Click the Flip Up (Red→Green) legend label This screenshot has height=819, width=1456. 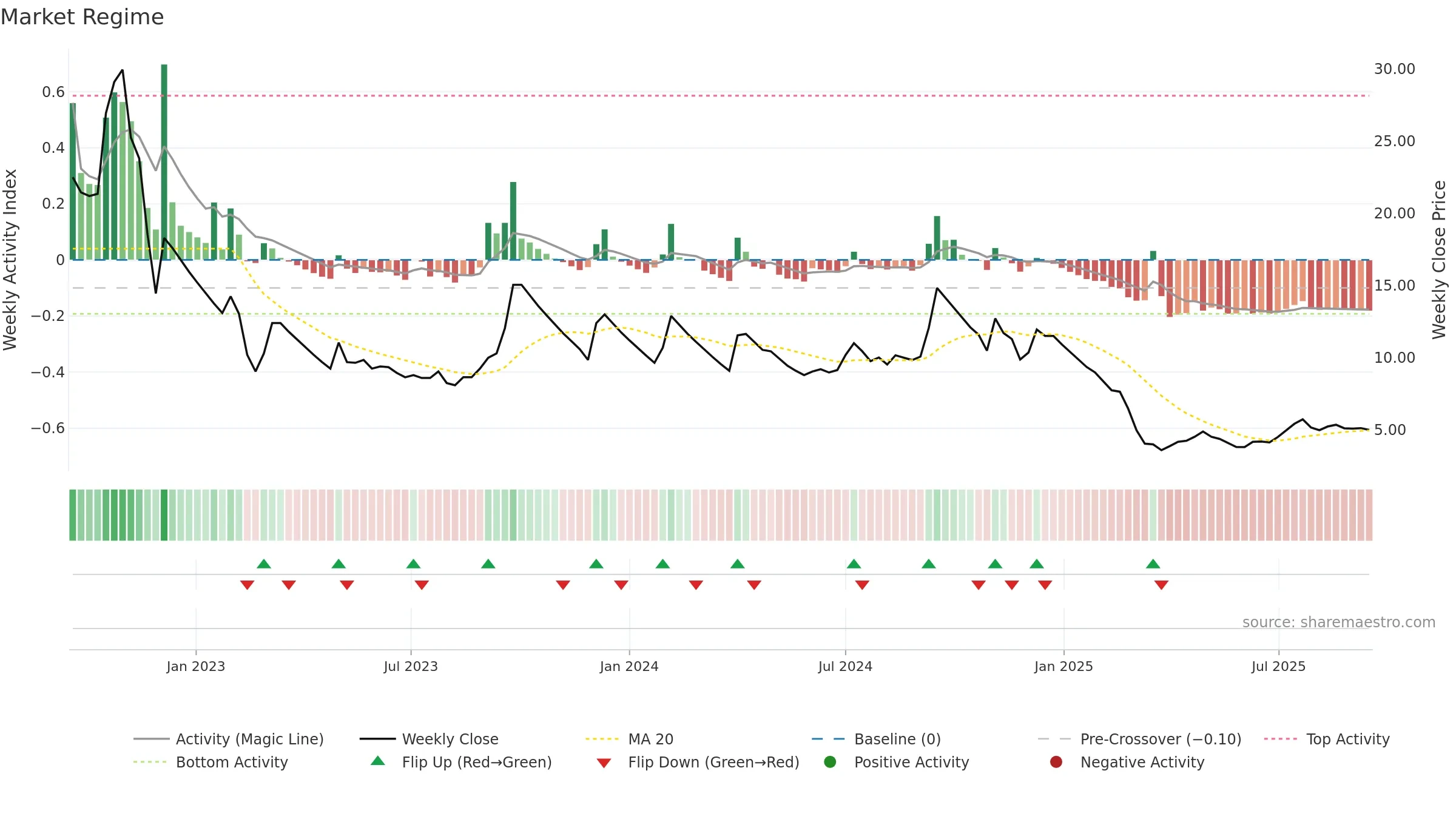(x=477, y=762)
